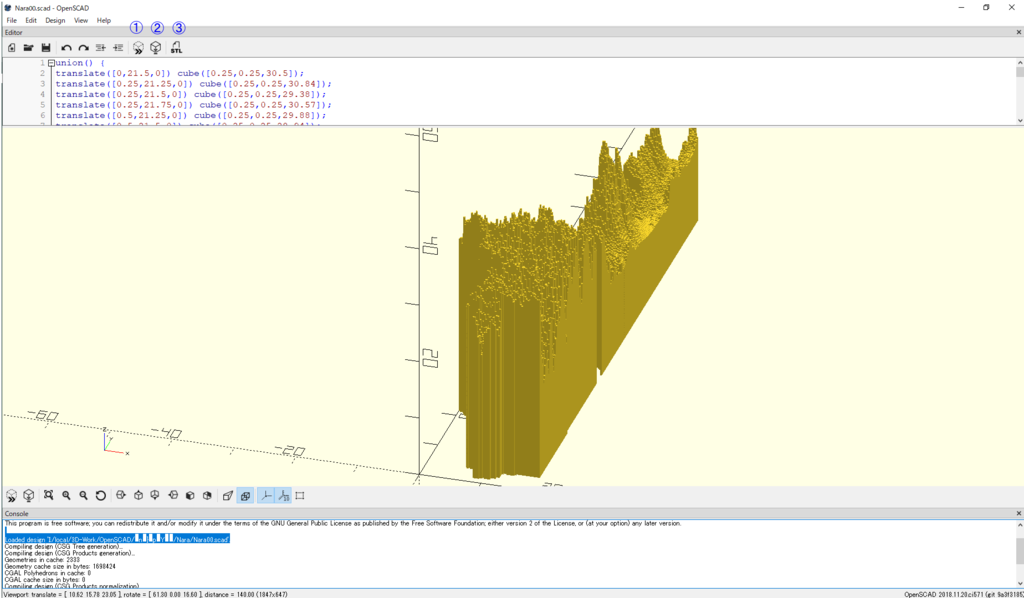The width and height of the screenshot is (1024, 598).
Task: Click the code line ending with 30.57
Action: click(x=193, y=105)
